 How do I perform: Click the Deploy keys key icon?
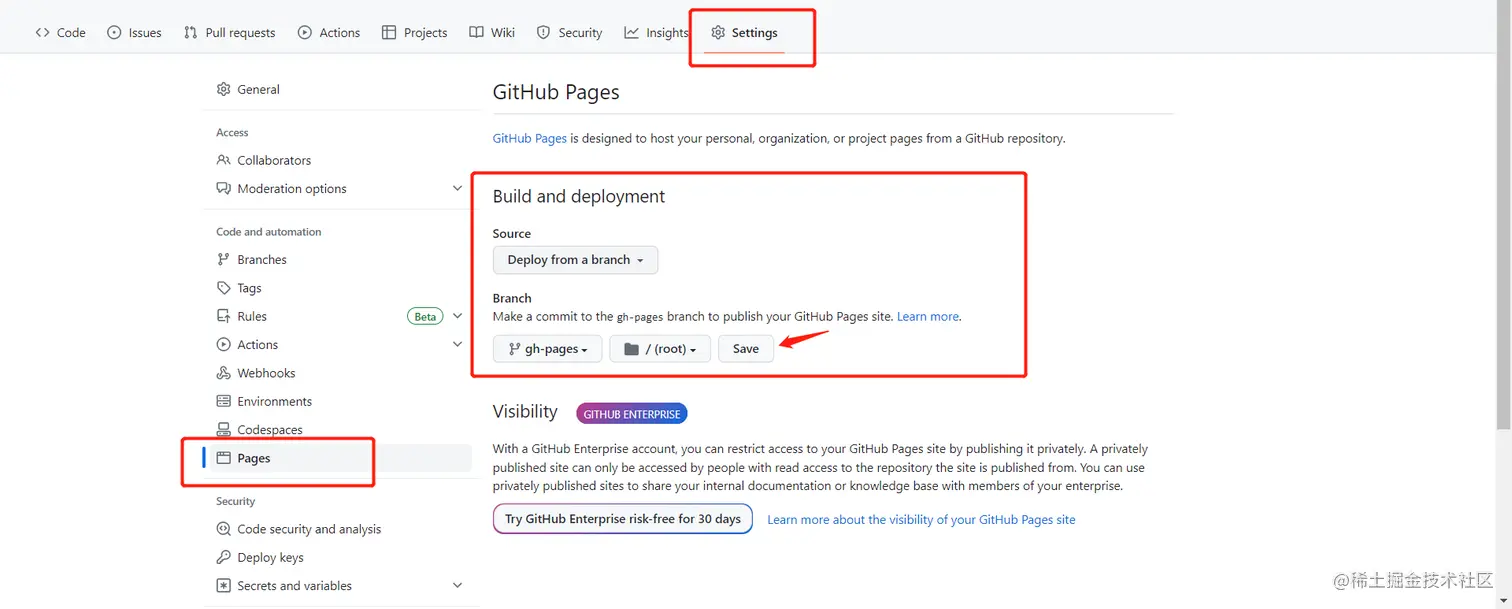(x=224, y=557)
